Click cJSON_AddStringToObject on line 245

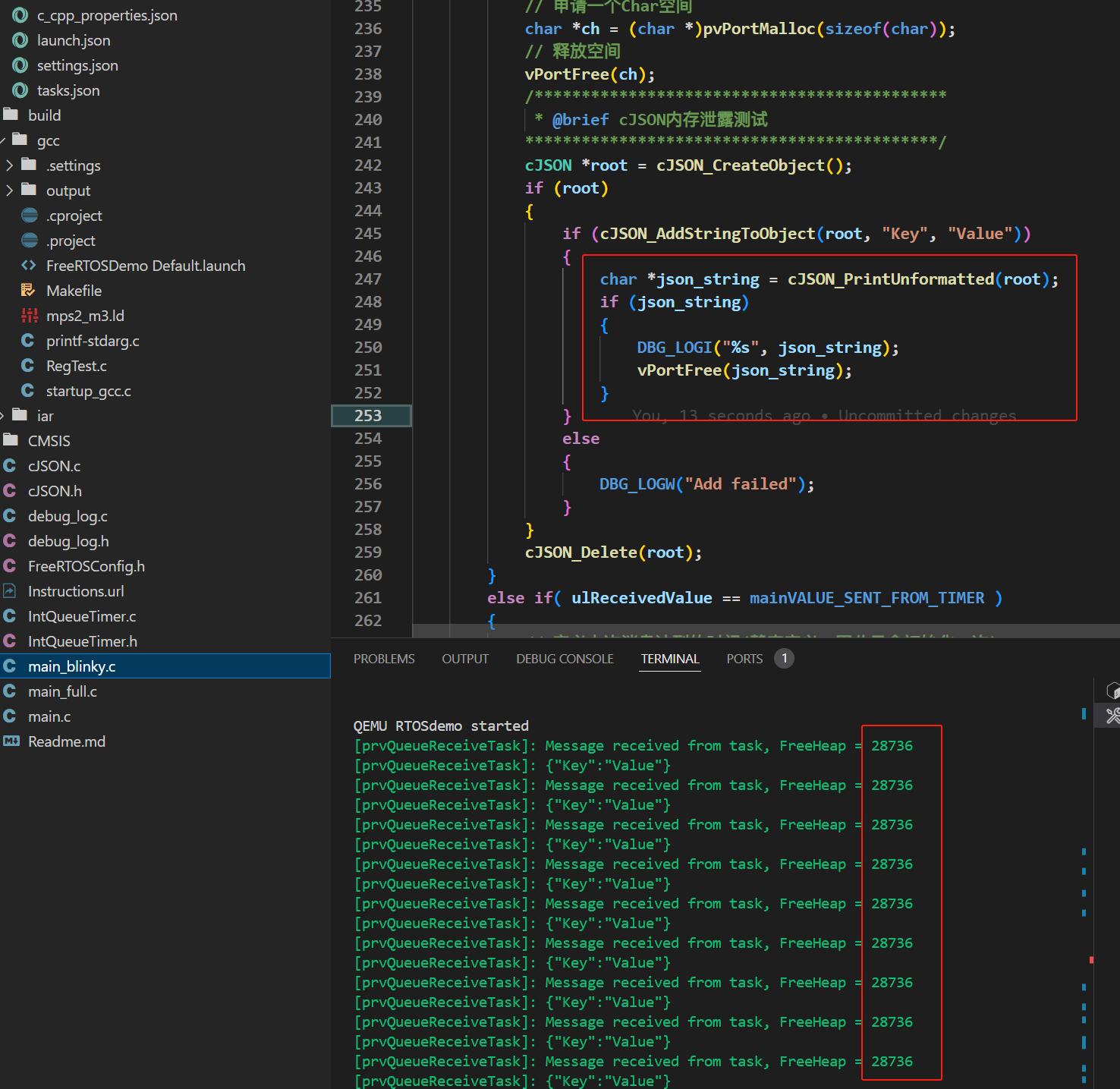click(707, 234)
